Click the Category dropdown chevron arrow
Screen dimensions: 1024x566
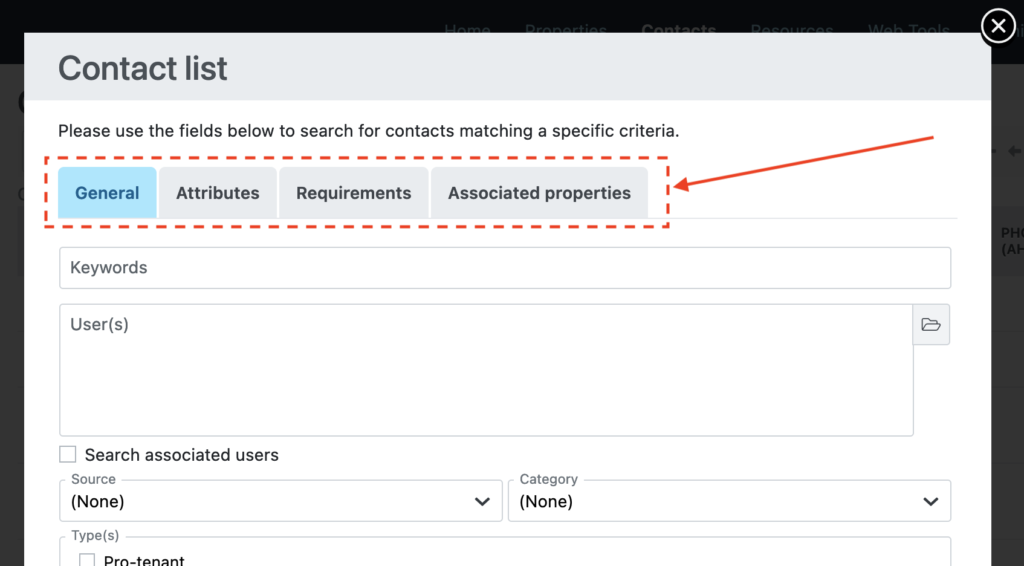930,501
